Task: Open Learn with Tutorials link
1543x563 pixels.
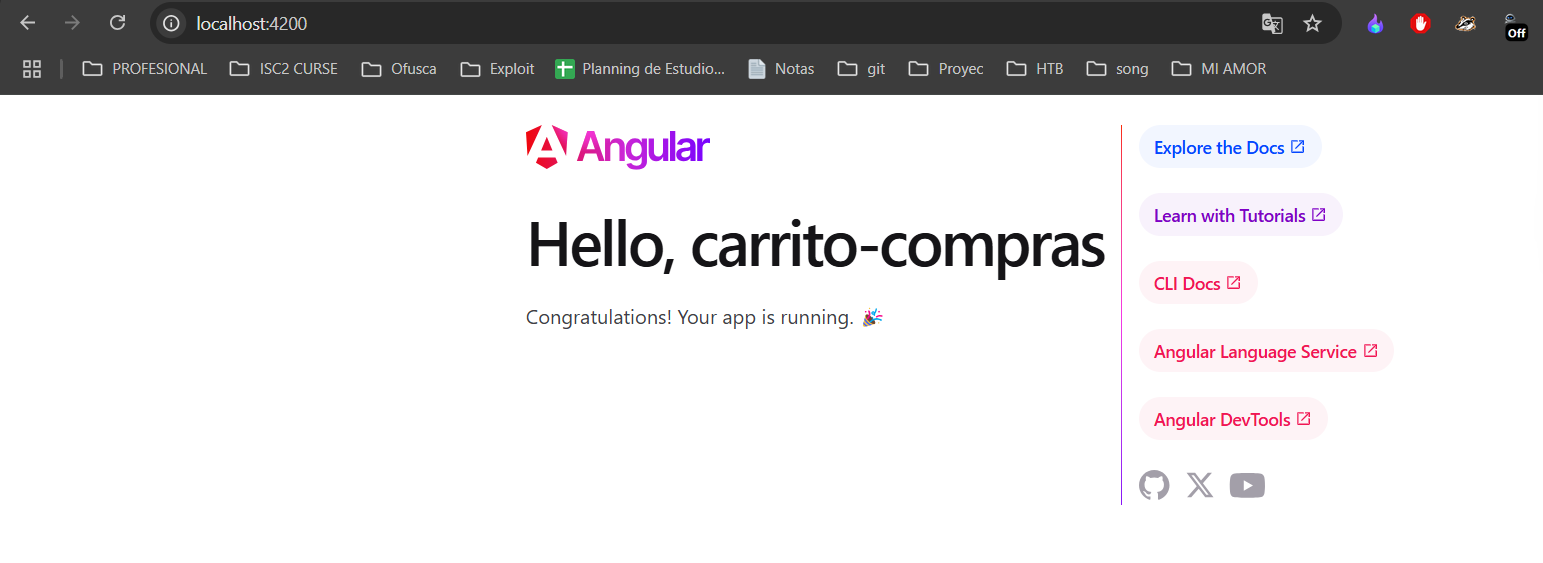Action: pyautogui.click(x=1239, y=215)
